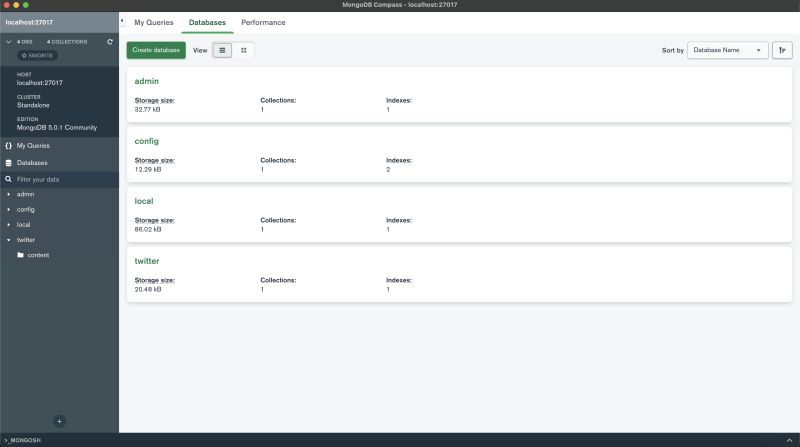This screenshot has height=447, width=800.
Task: Open the Sort by Database Name dropdown
Action: [x=727, y=50]
